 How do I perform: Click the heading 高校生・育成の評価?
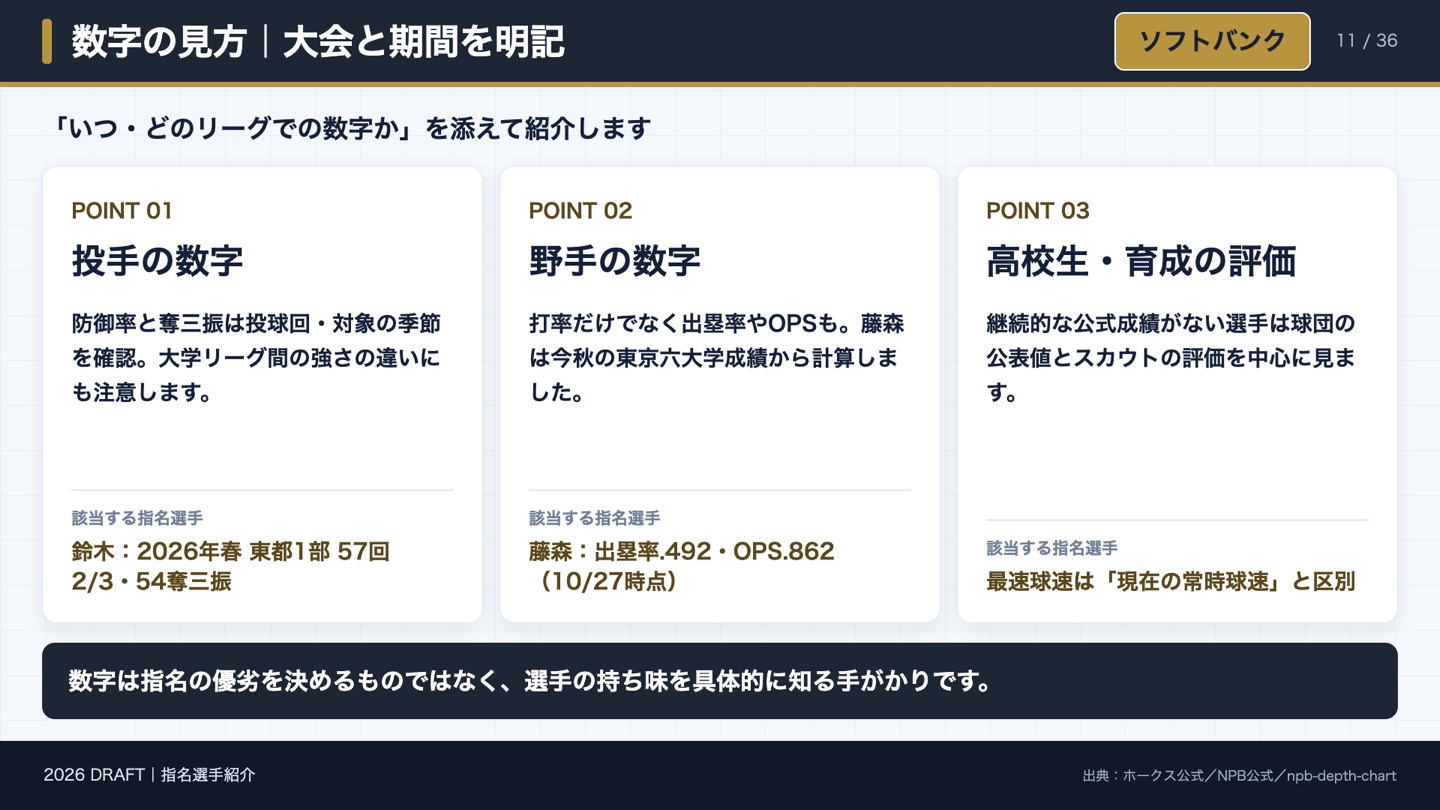coord(1141,261)
